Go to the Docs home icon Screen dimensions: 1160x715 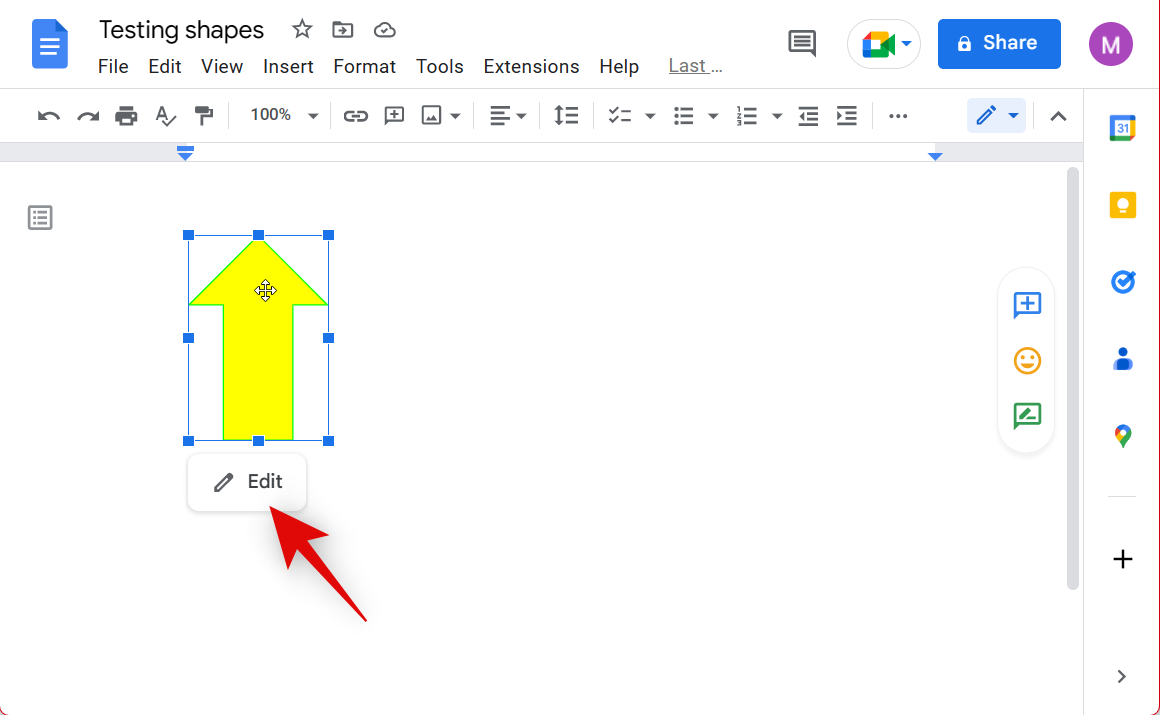[50, 44]
